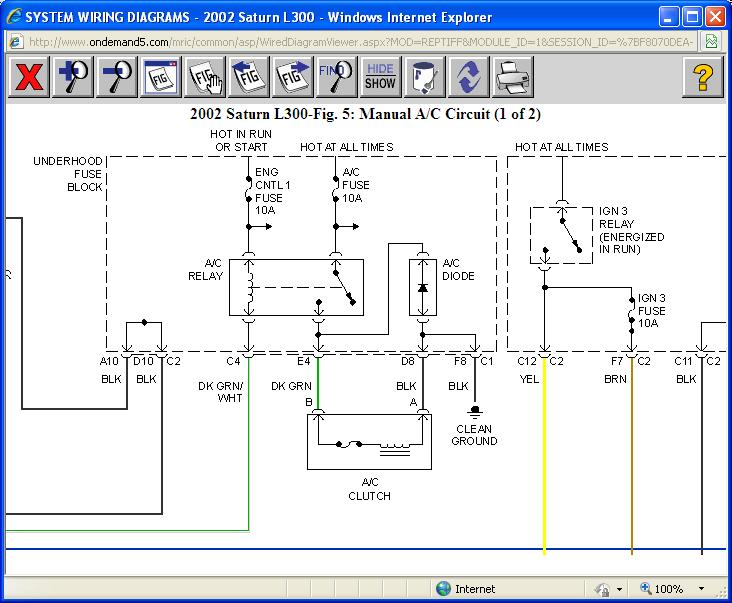
Task: Open the figure window view icon
Action: [x=161, y=77]
